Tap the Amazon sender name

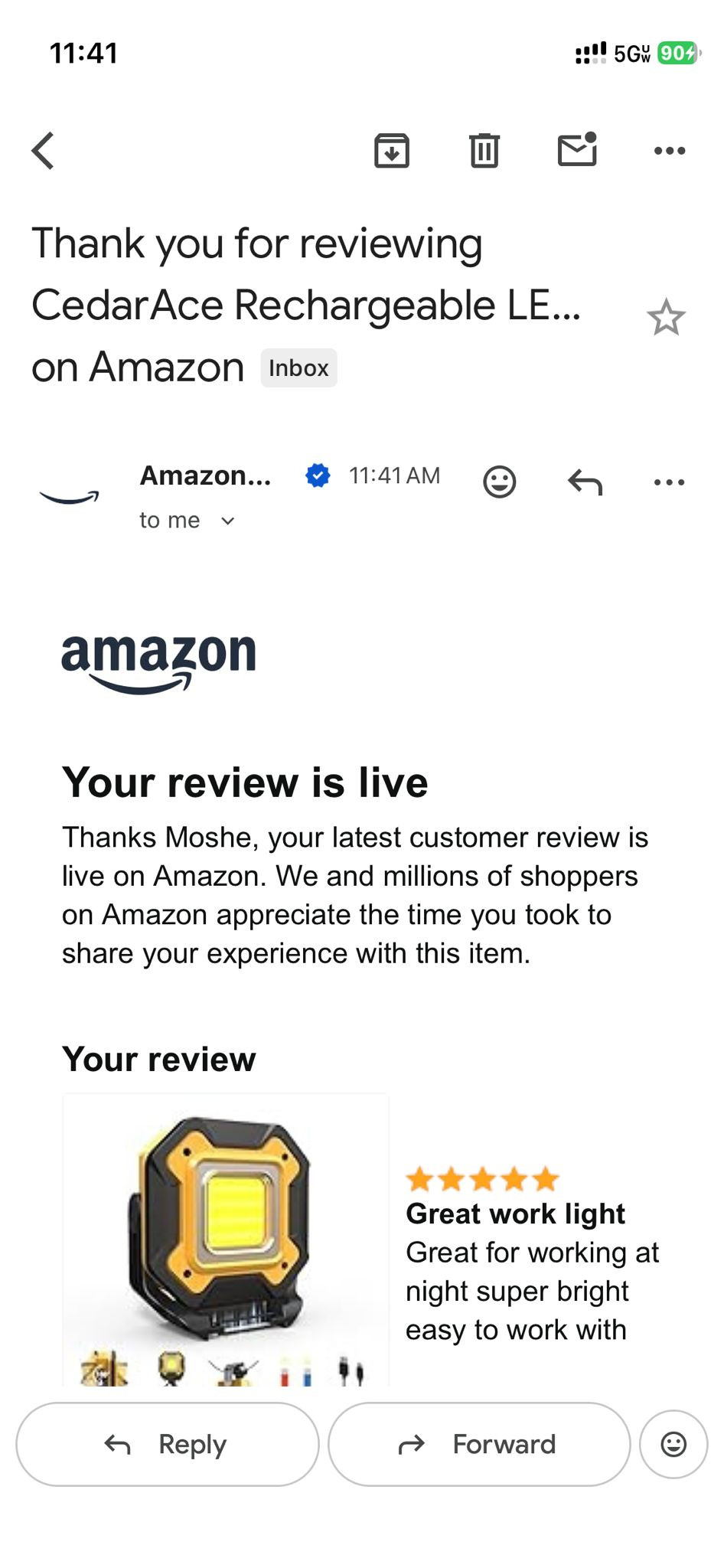pos(205,475)
